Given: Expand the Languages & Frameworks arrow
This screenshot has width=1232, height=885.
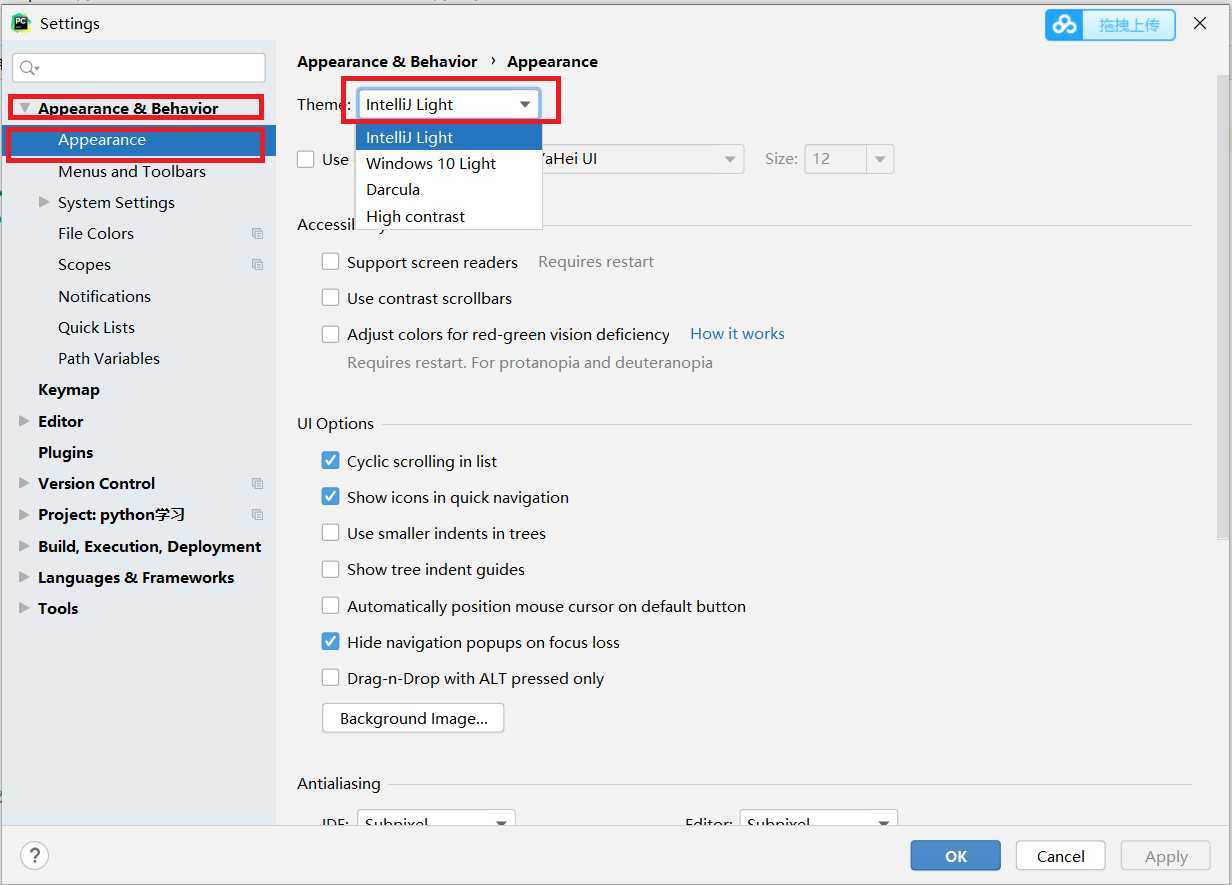Looking at the screenshot, I should tap(24, 577).
